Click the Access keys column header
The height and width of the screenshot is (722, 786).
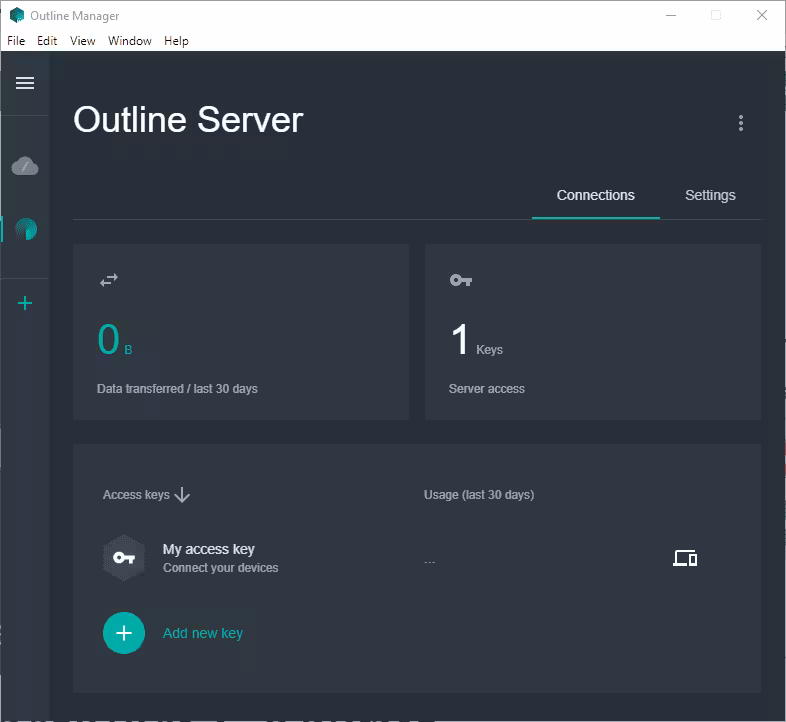point(136,495)
